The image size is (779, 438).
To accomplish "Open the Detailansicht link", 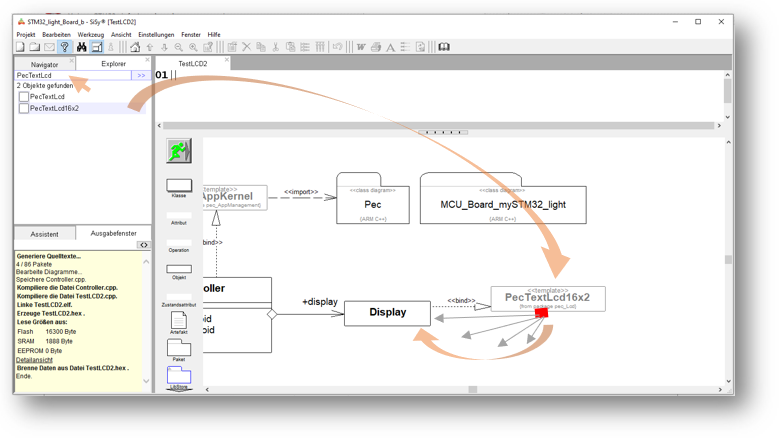I will coord(35,360).
